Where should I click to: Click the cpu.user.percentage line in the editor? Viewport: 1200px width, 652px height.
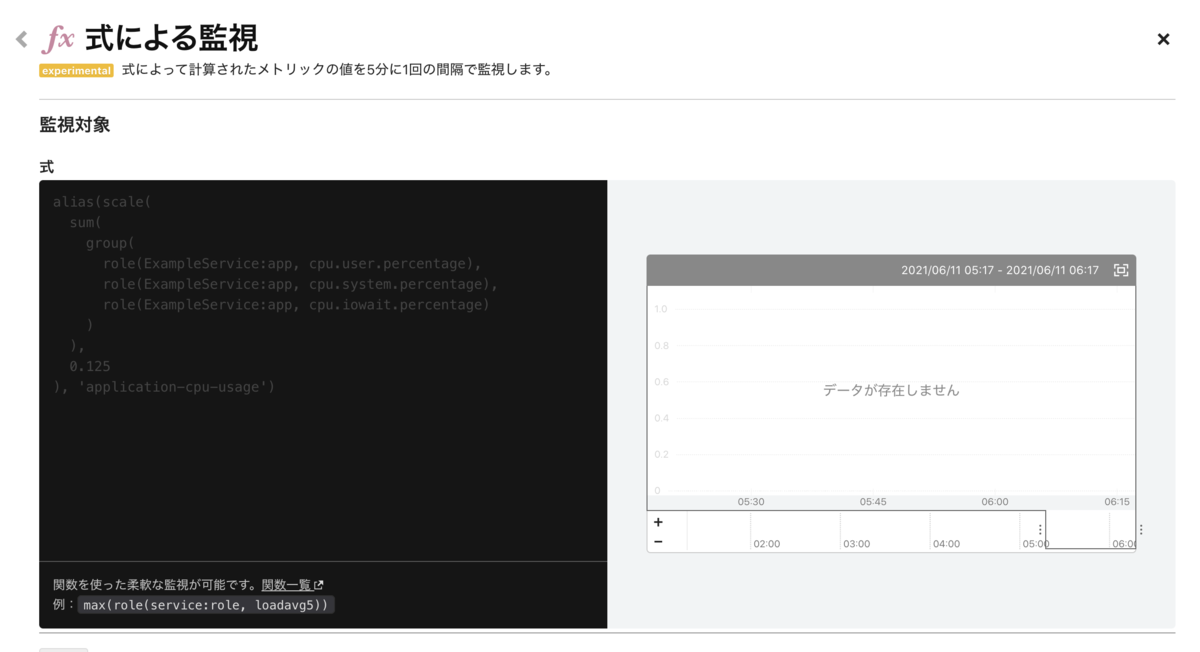(x=292, y=264)
